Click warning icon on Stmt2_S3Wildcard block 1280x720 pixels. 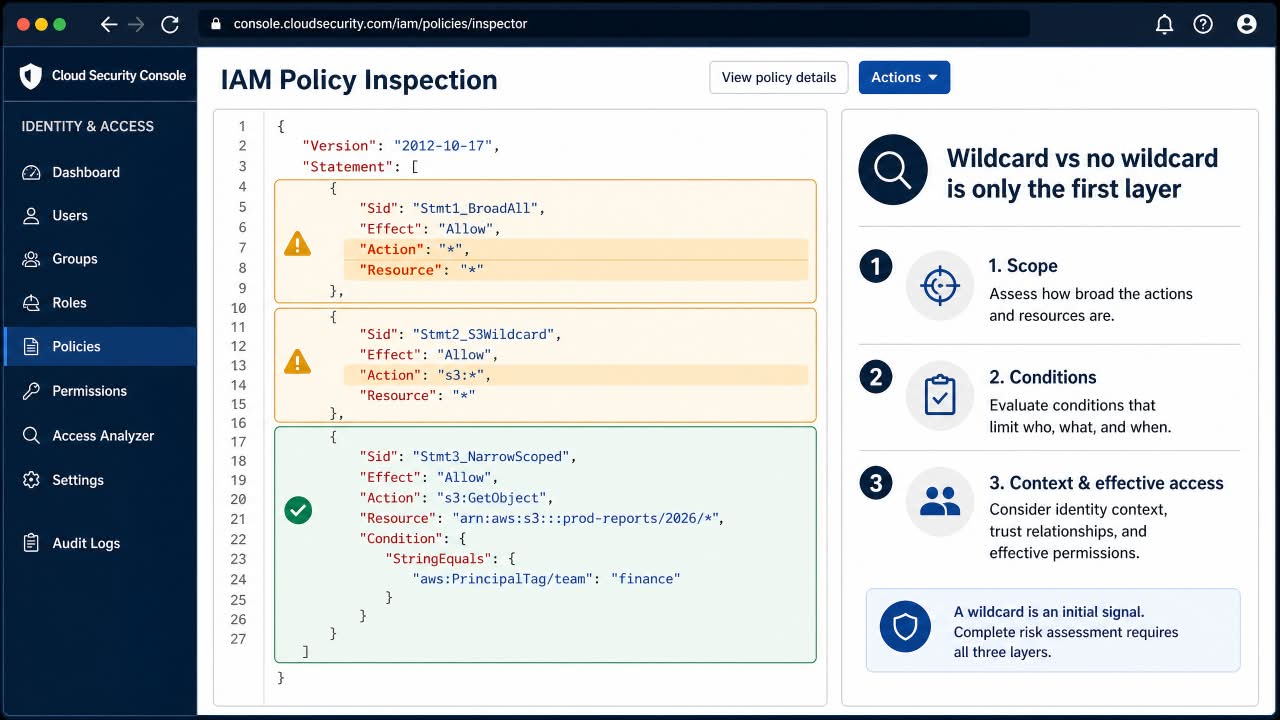(297, 361)
